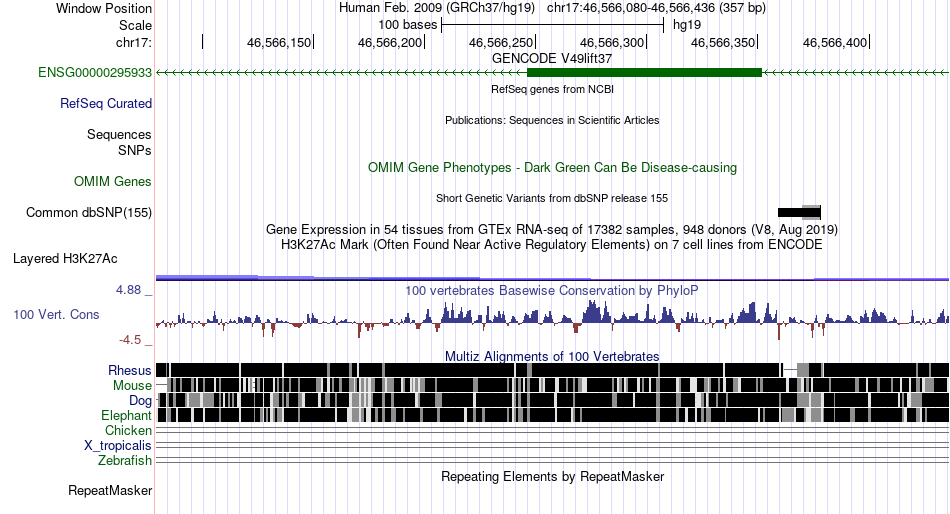This screenshot has height=514, width=950.
Task: Click OMIM Gene Phenotypes track title
Action: pos(552,168)
